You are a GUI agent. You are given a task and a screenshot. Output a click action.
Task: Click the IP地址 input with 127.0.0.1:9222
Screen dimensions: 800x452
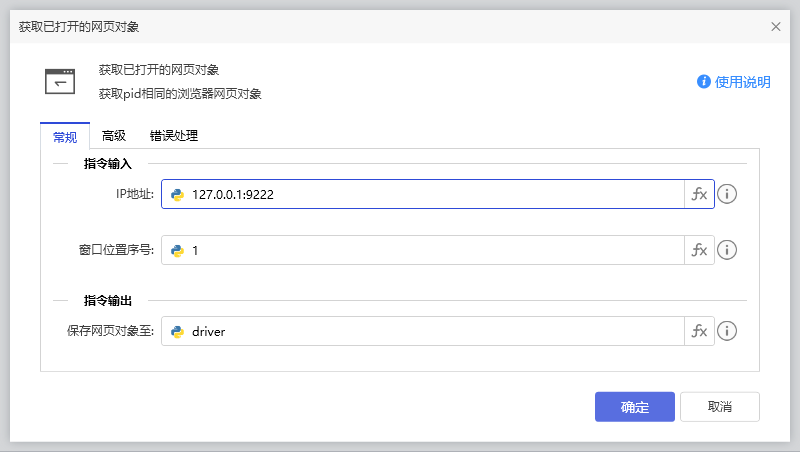pyautogui.click(x=430, y=195)
